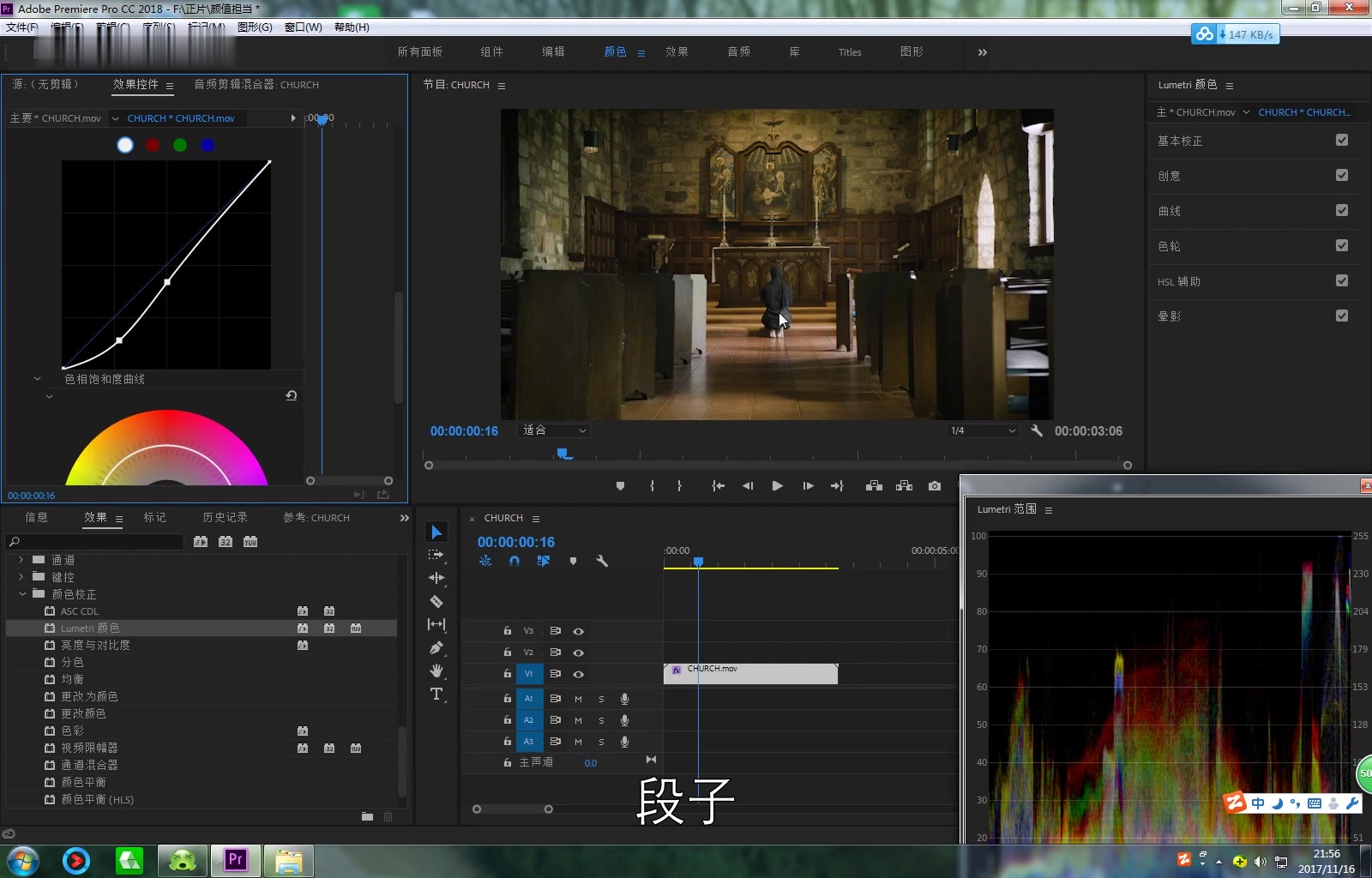Switch to the 效果 workspace tab
Screen dimensions: 1372x878
[x=677, y=51]
